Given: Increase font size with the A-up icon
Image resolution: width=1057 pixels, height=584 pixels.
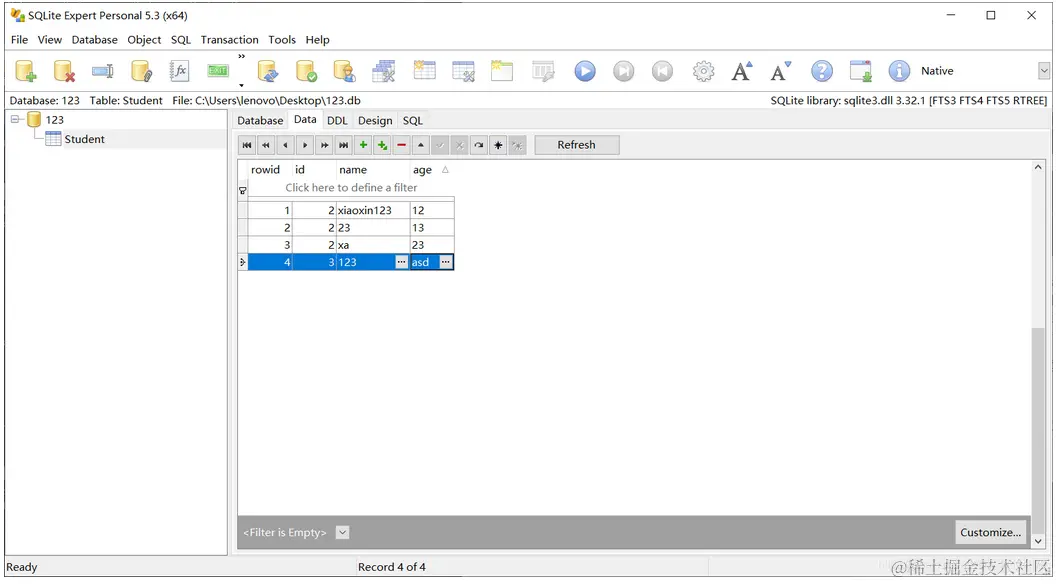Looking at the screenshot, I should pos(742,71).
